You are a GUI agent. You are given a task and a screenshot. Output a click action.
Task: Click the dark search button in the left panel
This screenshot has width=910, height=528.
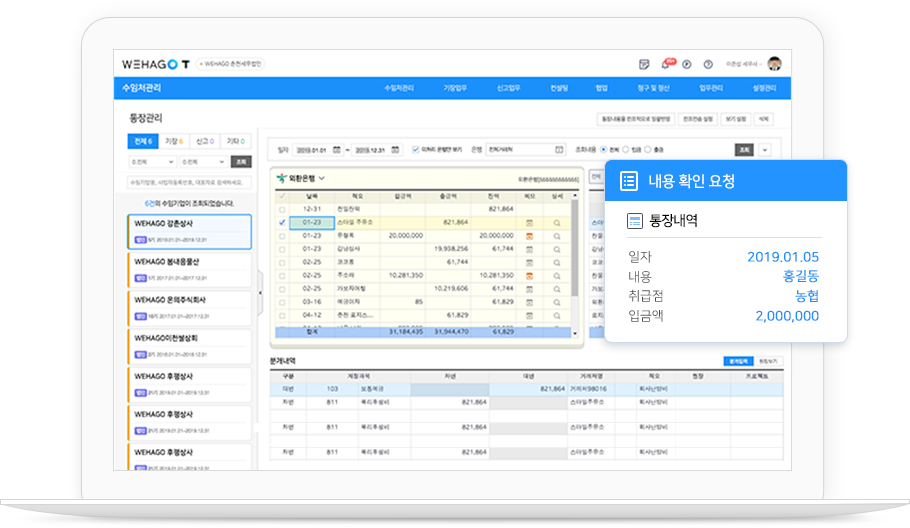click(x=241, y=162)
